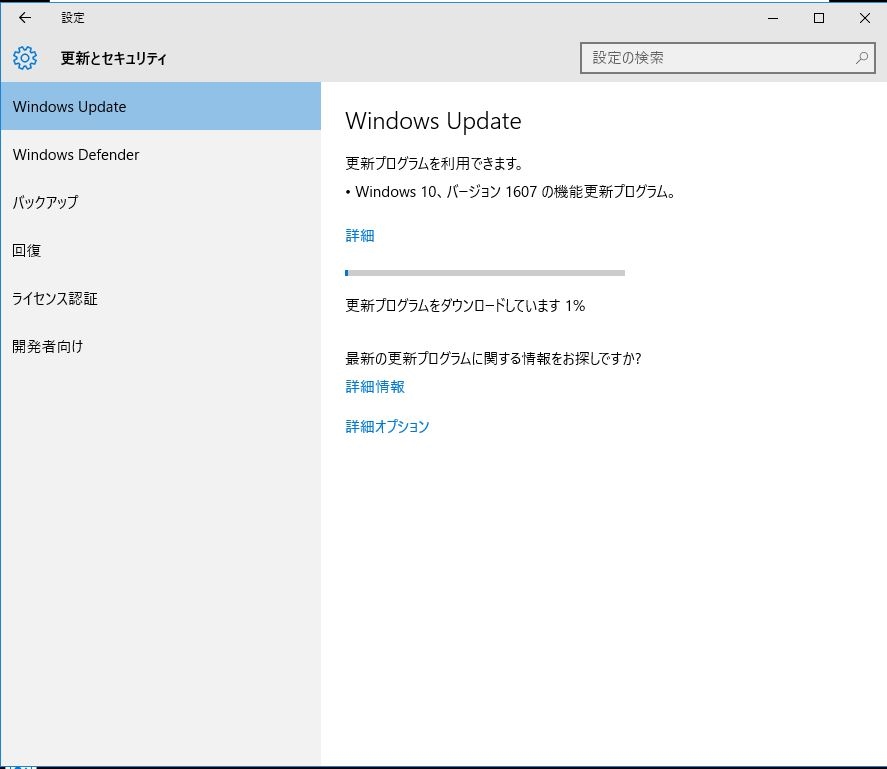The image size is (887, 769).
Task: Open the 開発者向け section
Action: click(161, 346)
